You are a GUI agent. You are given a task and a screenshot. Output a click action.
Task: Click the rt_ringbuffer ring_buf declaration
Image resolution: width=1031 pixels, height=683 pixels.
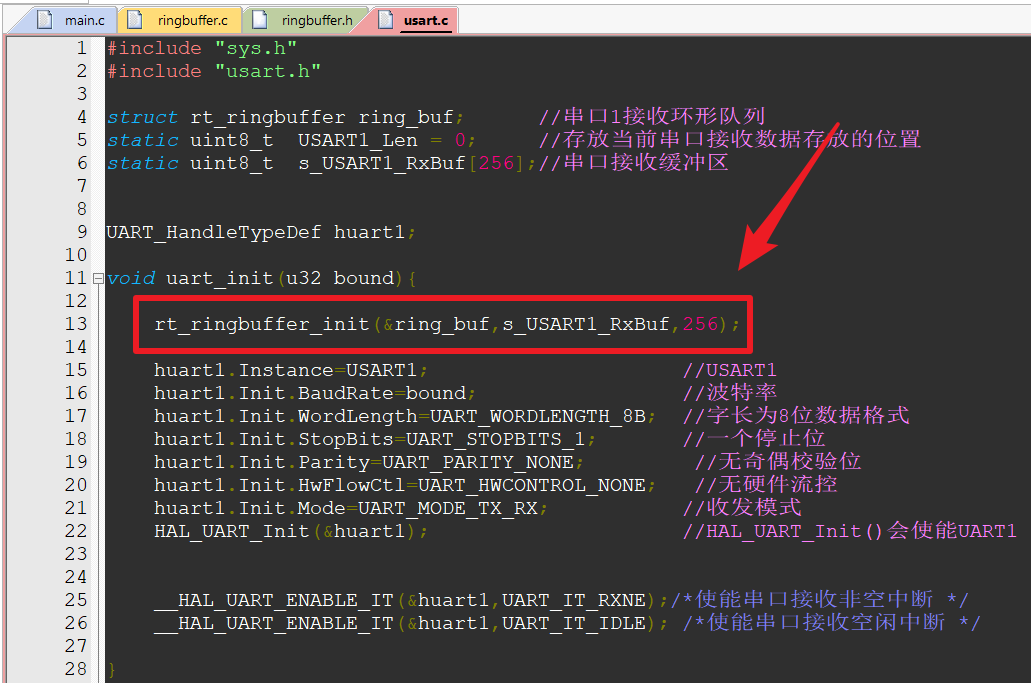pos(285,118)
